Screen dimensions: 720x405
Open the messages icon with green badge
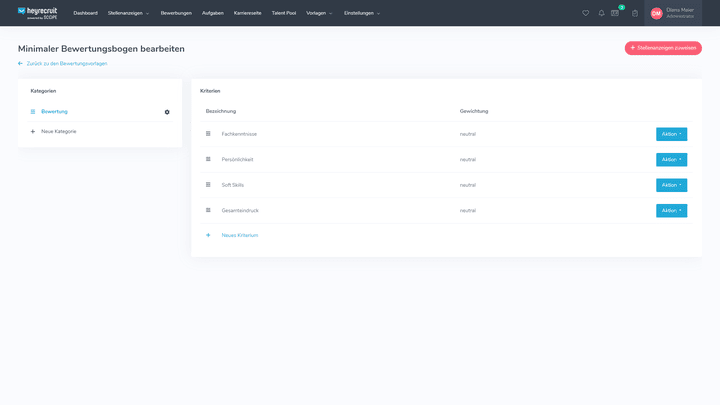click(x=616, y=13)
